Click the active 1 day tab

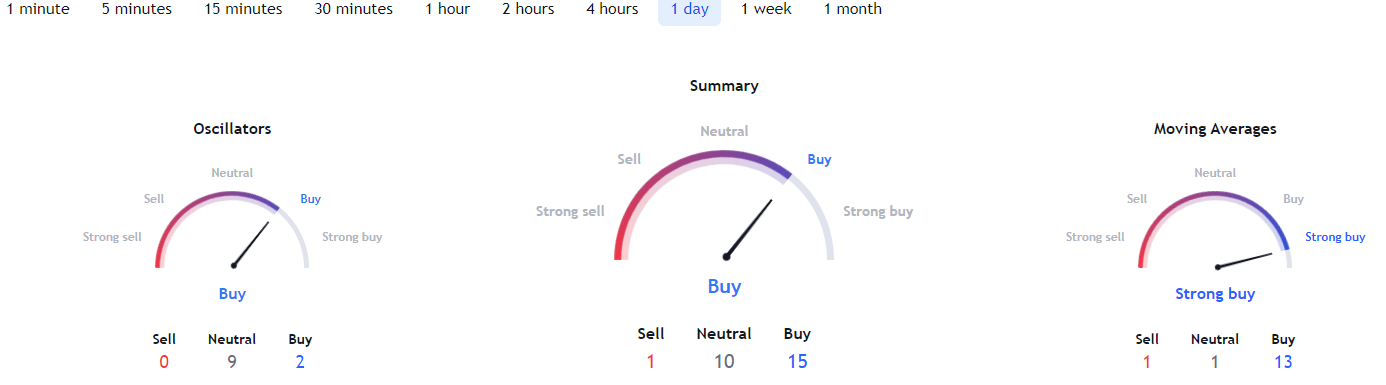point(689,9)
